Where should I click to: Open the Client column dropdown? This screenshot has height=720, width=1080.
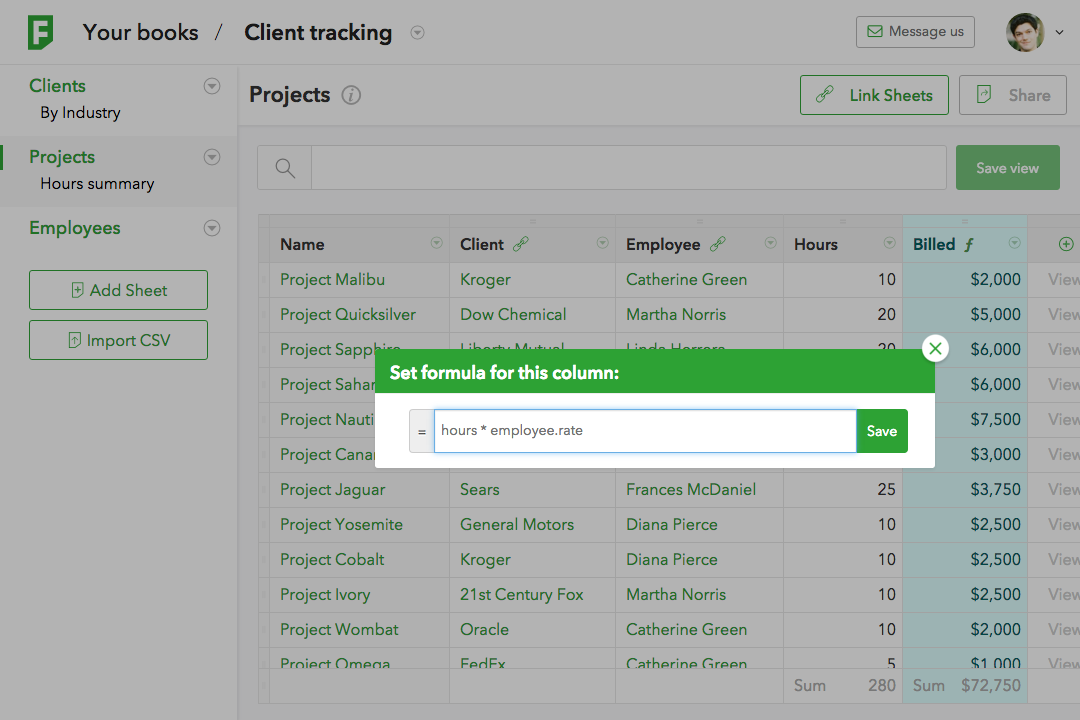pos(603,243)
